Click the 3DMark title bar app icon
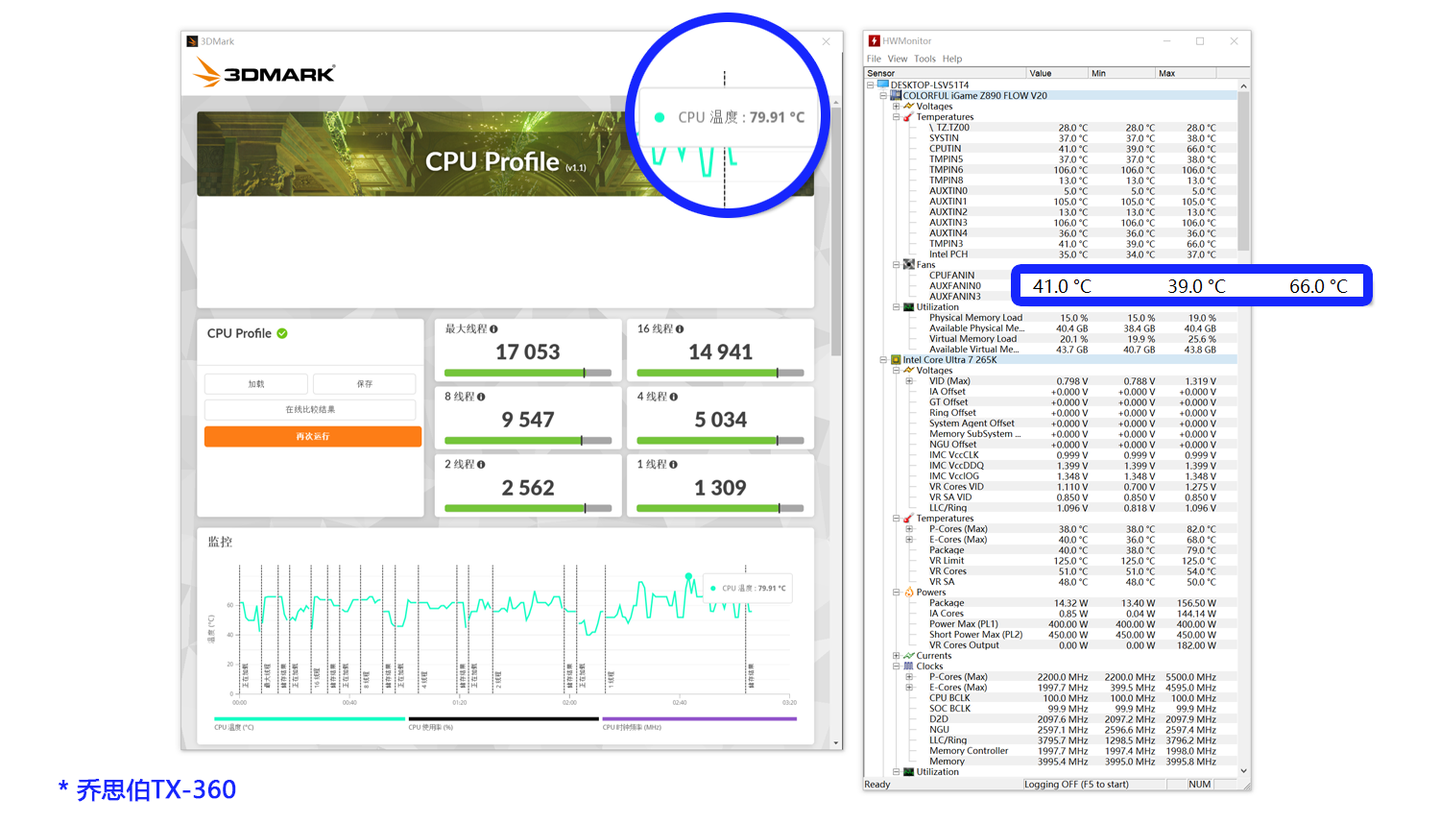Screen dimensions: 1440x823 pyautogui.click(x=192, y=41)
